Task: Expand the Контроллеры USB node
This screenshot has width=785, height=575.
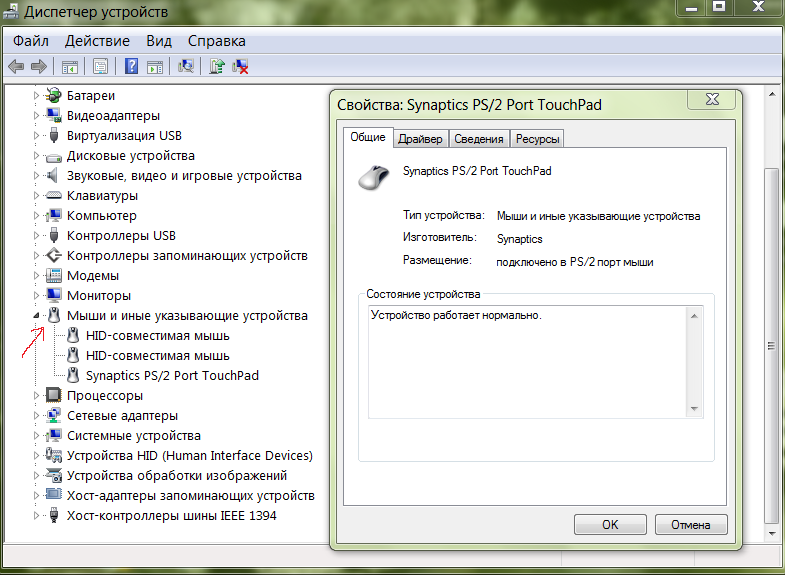Action: click(x=36, y=235)
